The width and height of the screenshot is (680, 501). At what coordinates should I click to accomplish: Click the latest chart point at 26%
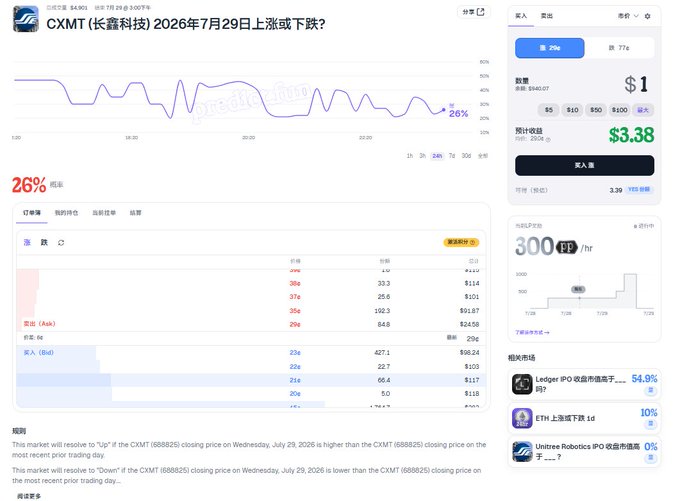[443, 110]
